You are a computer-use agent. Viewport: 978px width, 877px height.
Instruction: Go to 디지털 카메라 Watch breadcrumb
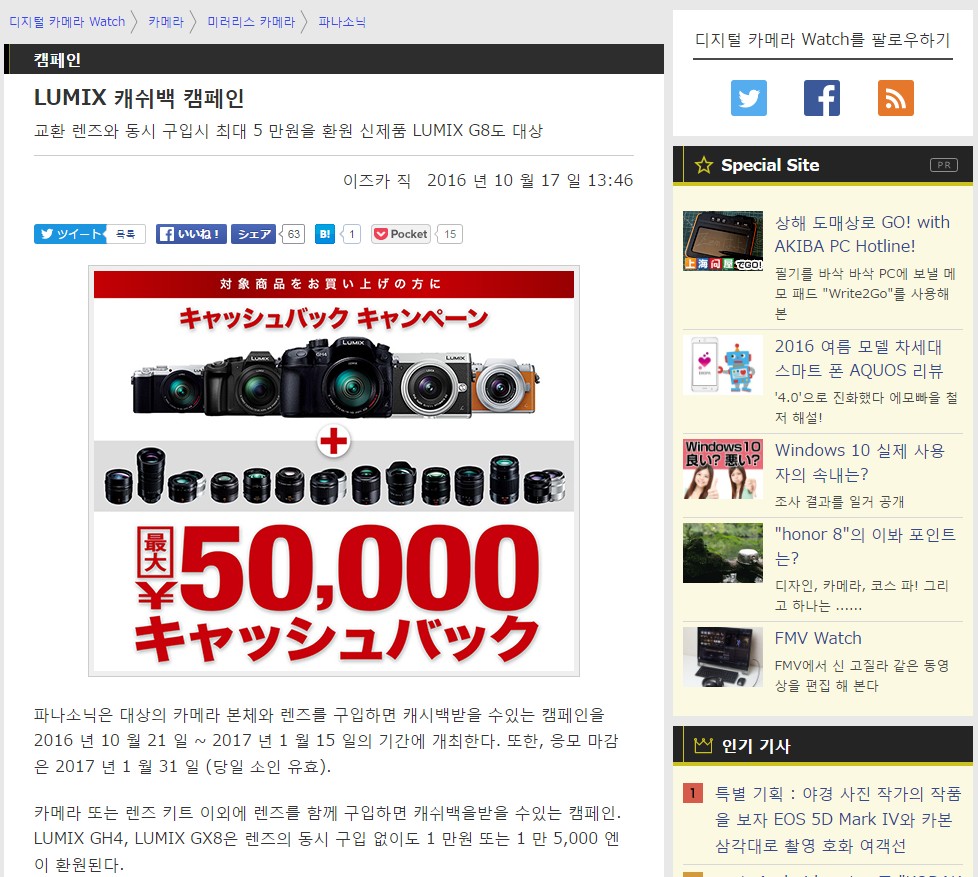click(67, 21)
